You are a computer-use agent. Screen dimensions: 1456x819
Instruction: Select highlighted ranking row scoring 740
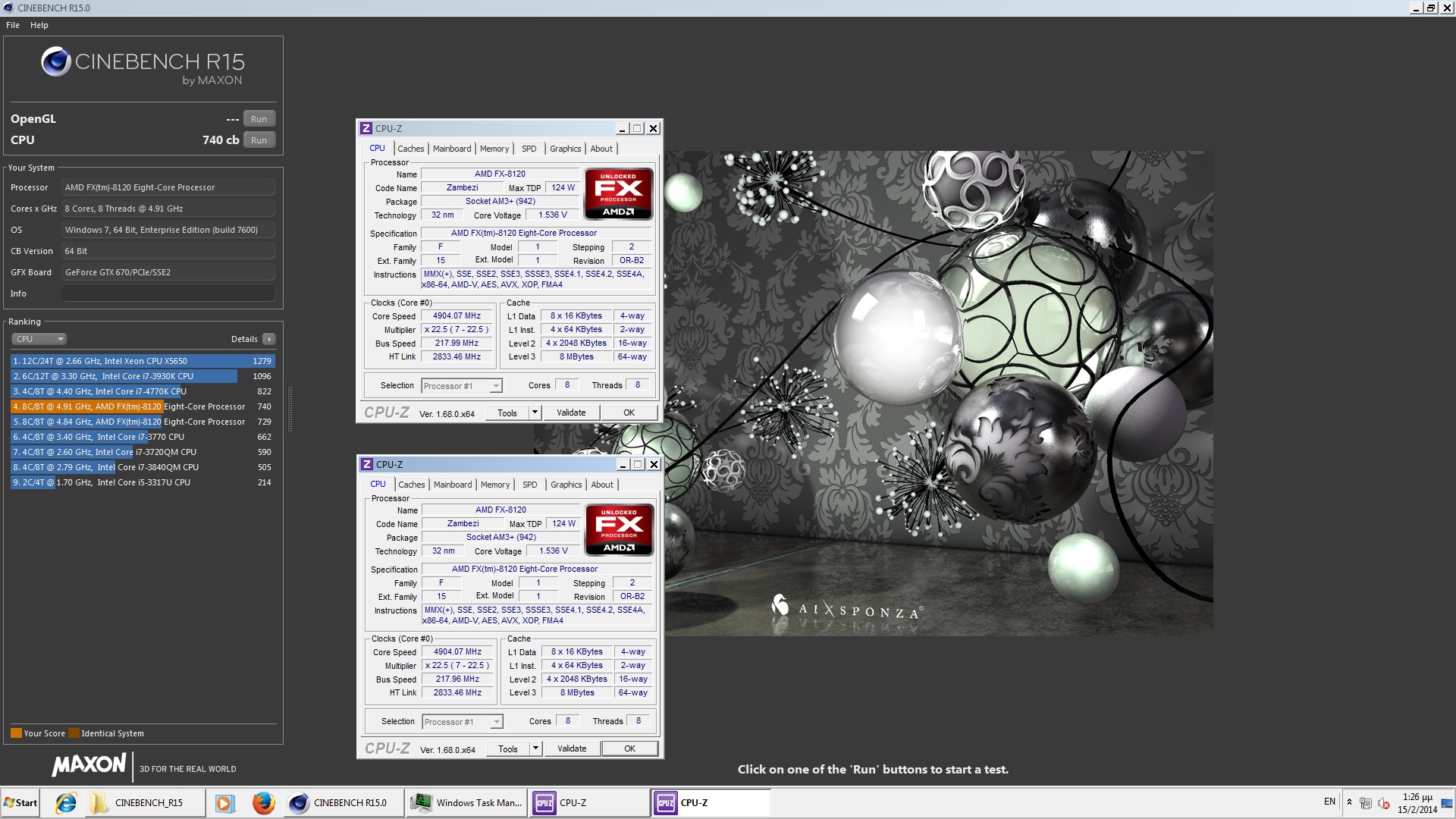point(143,406)
